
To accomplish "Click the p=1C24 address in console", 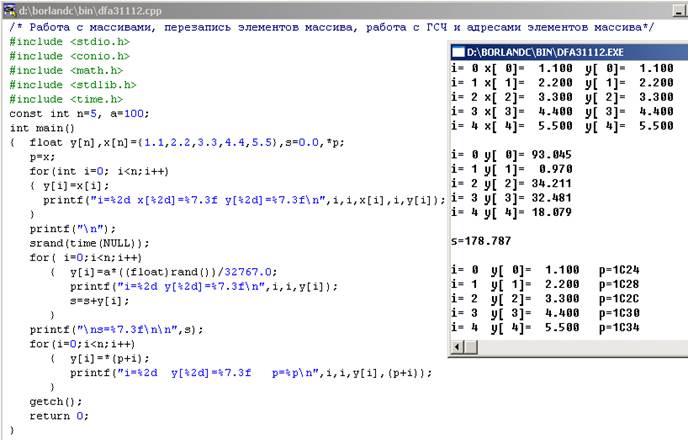I will [619, 270].
